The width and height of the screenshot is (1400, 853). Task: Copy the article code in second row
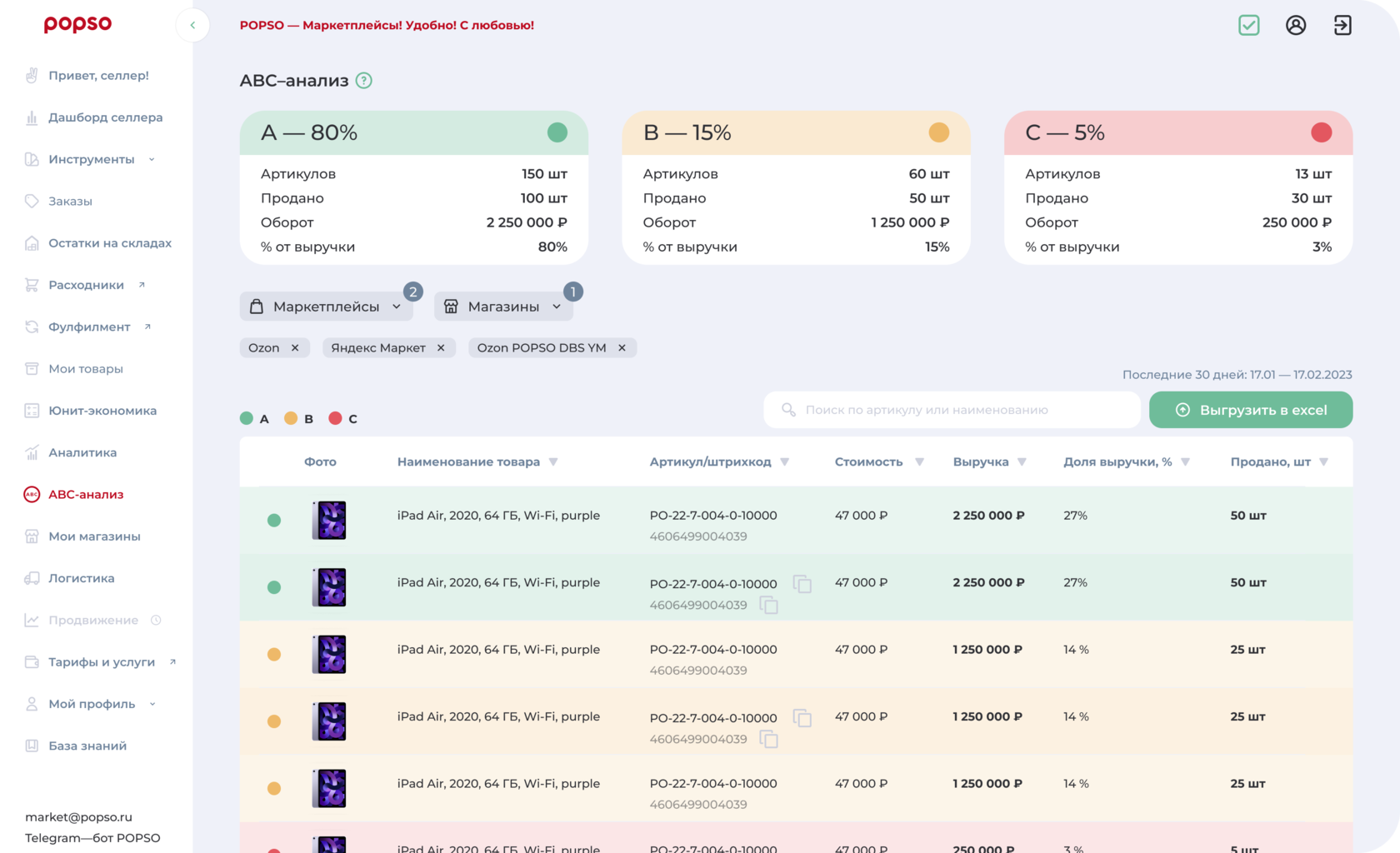pos(802,584)
